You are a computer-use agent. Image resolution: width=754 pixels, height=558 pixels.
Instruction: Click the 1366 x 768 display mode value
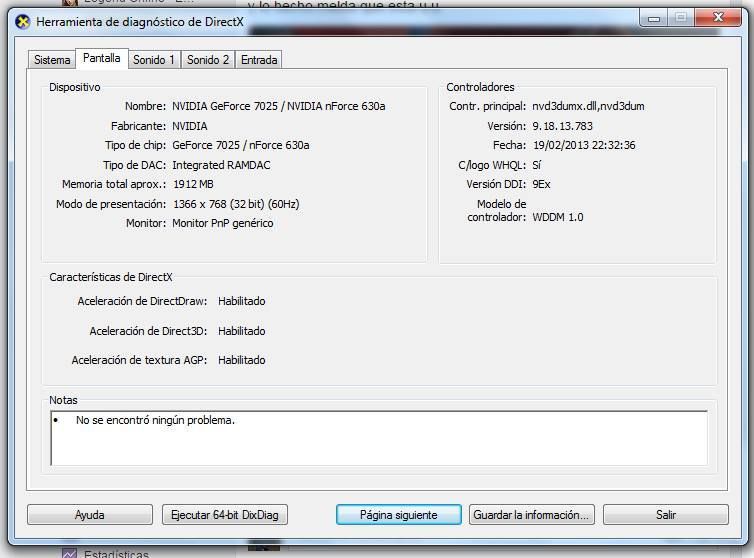235,204
